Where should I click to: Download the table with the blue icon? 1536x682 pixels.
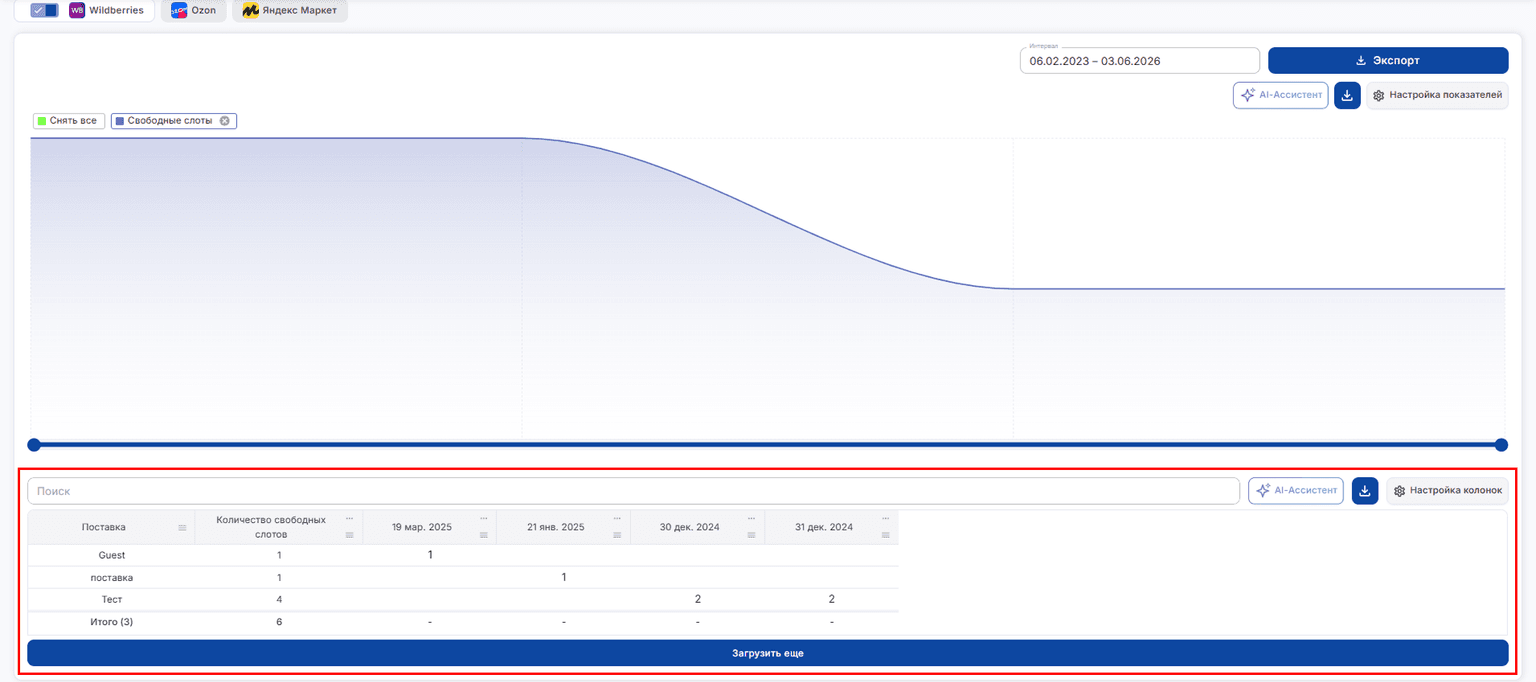pos(1365,491)
